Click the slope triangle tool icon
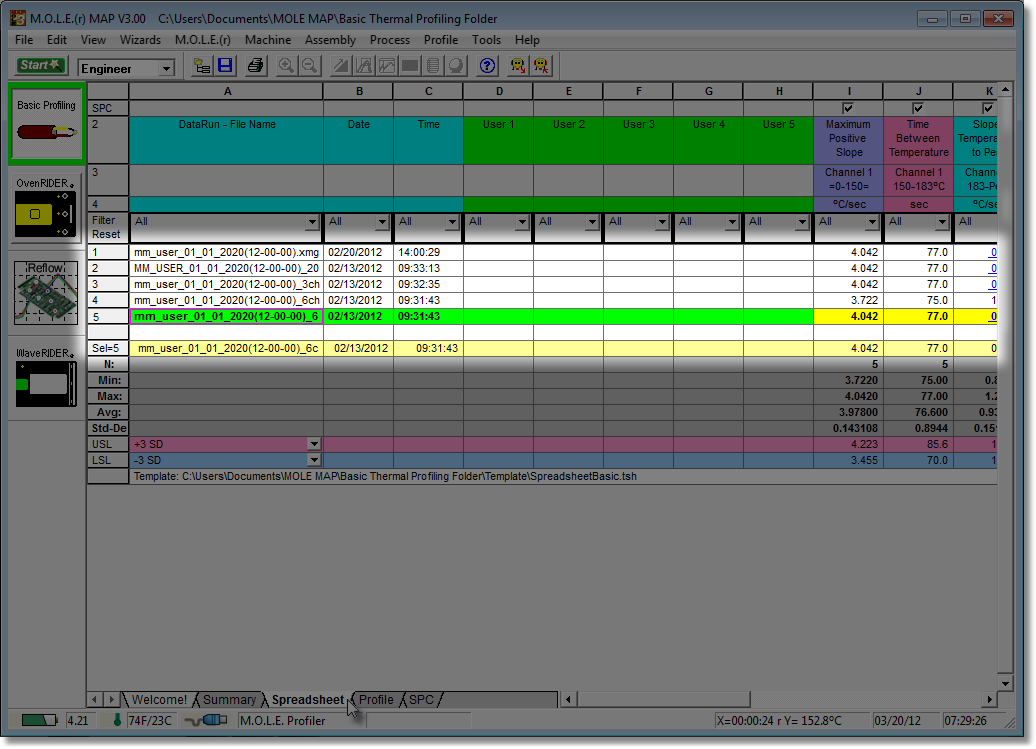The image size is (1036, 749). [341, 66]
